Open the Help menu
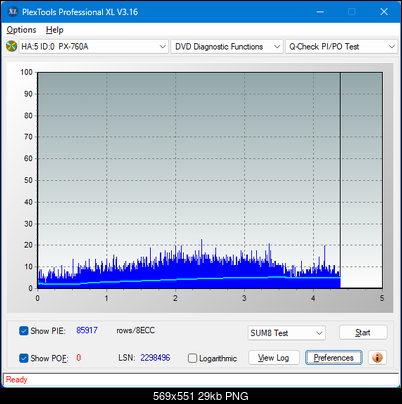 coord(55,30)
